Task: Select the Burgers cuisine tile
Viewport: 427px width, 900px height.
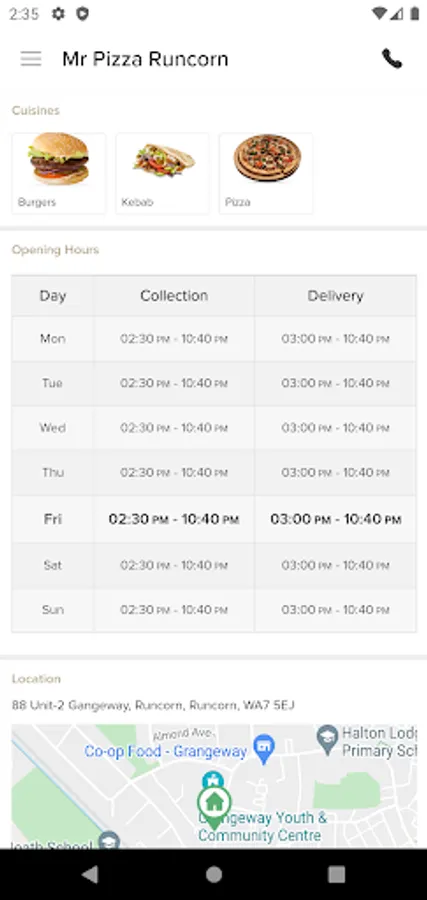Action: 59,173
